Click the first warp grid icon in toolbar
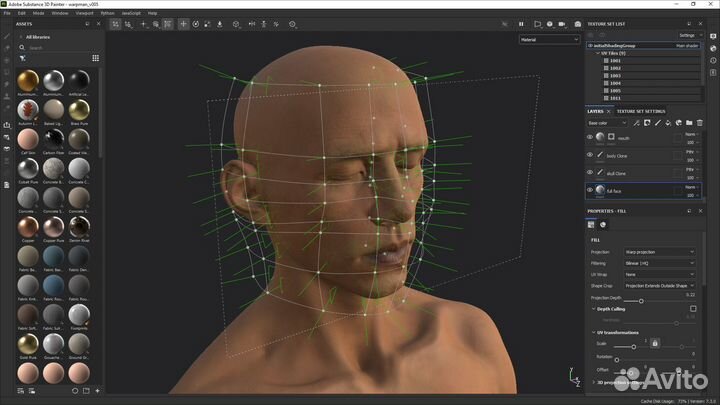Screen dimensions: 720x405 coord(115,24)
